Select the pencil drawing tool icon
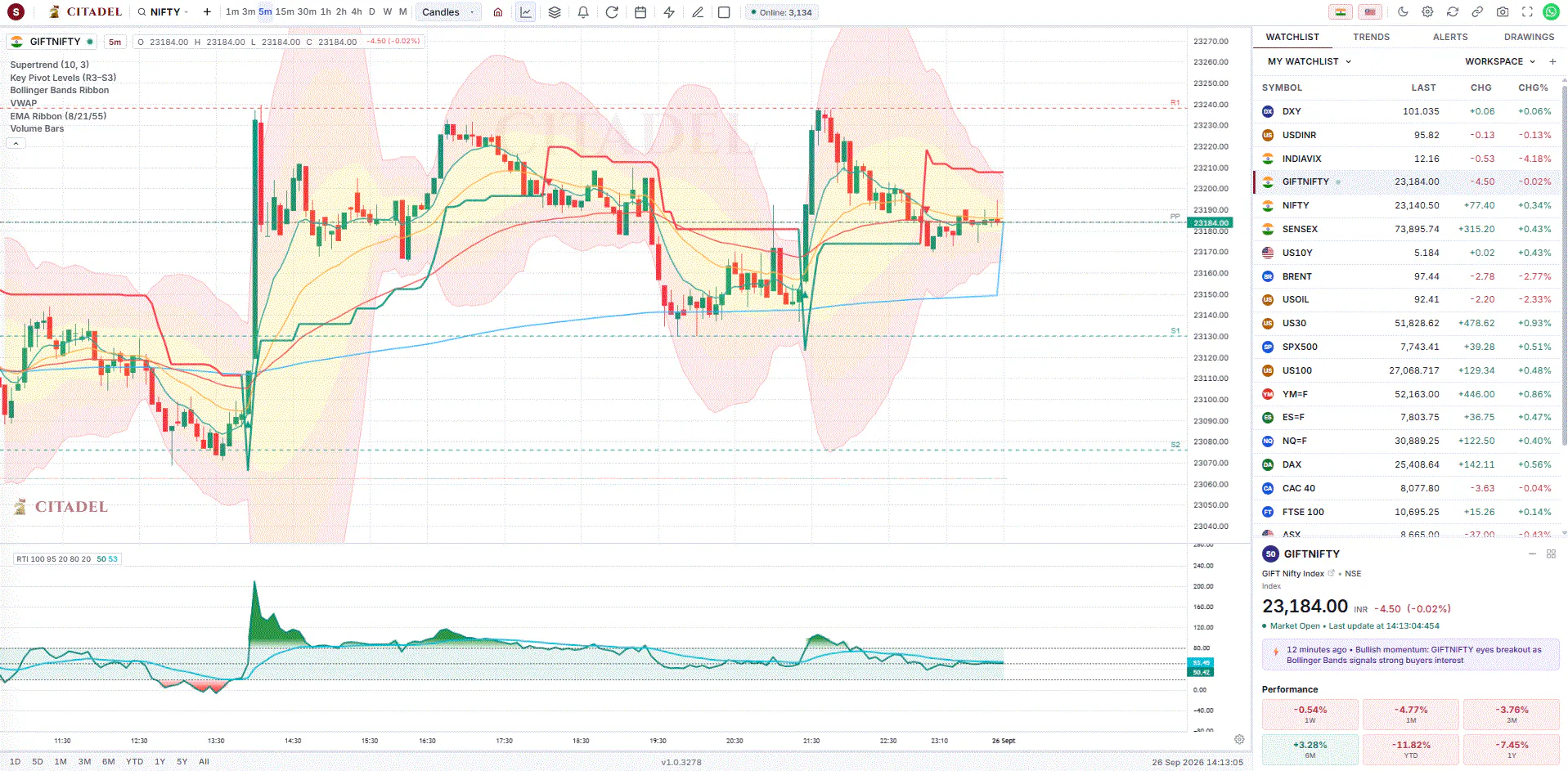The height and width of the screenshot is (771, 1568). click(698, 12)
